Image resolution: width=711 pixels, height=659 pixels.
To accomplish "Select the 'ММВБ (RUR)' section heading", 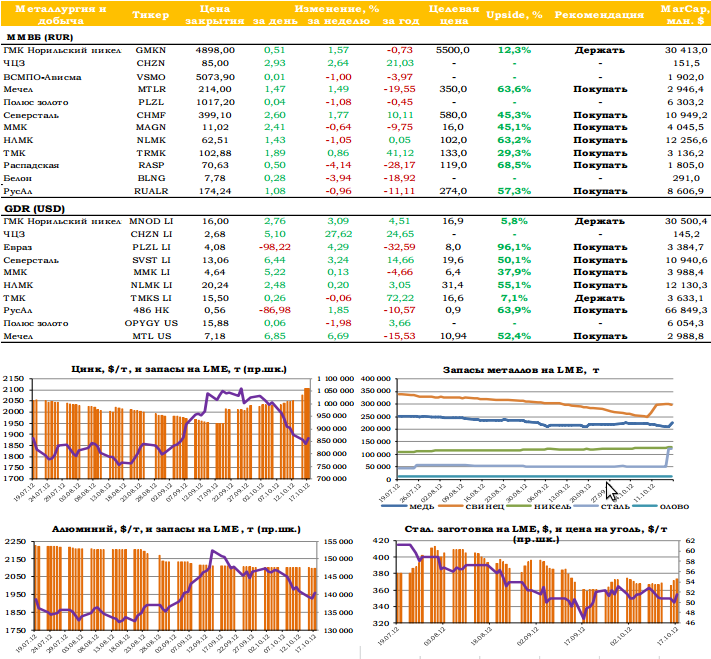I will coord(40,37).
